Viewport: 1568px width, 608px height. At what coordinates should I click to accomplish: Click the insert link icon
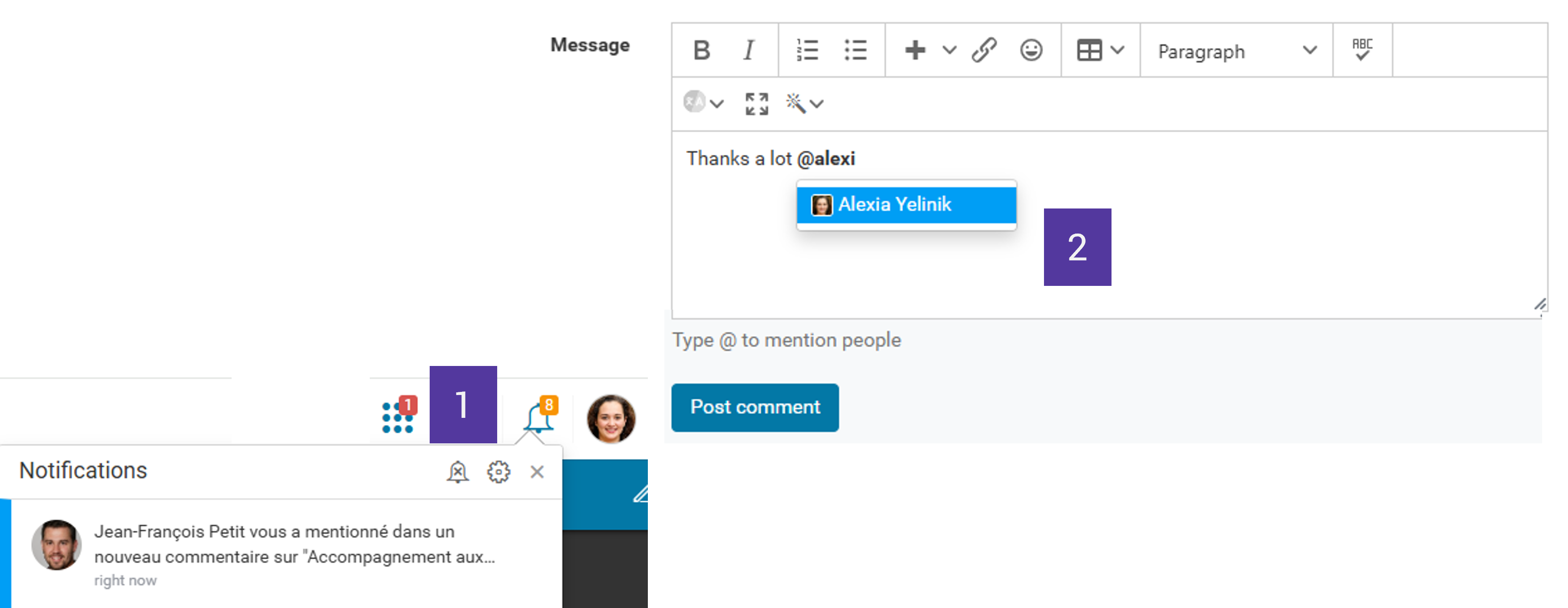(984, 51)
